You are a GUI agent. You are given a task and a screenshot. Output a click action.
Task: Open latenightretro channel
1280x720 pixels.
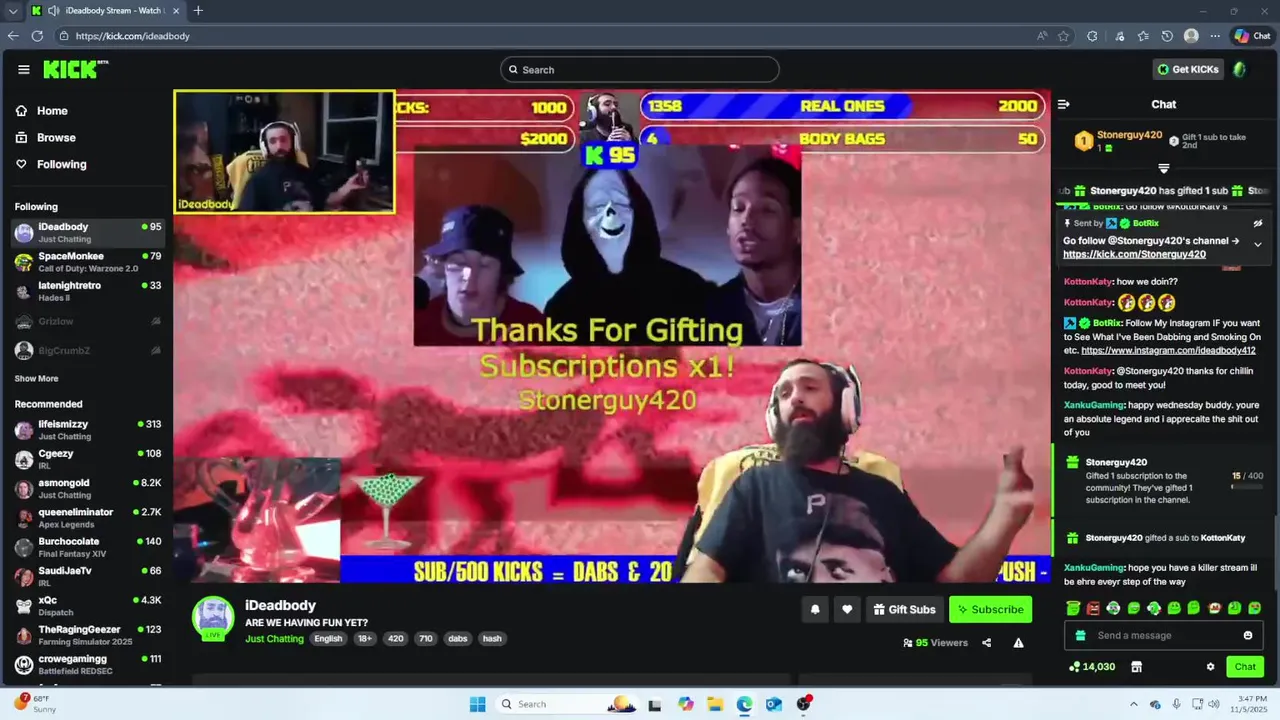click(x=88, y=291)
